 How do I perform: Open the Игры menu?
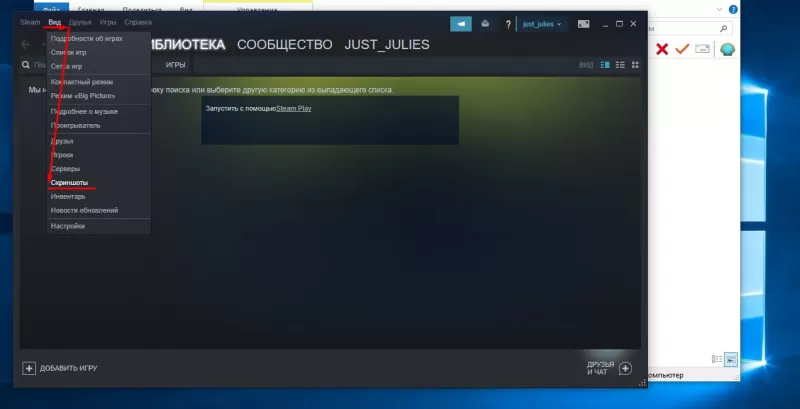[108, 22]
